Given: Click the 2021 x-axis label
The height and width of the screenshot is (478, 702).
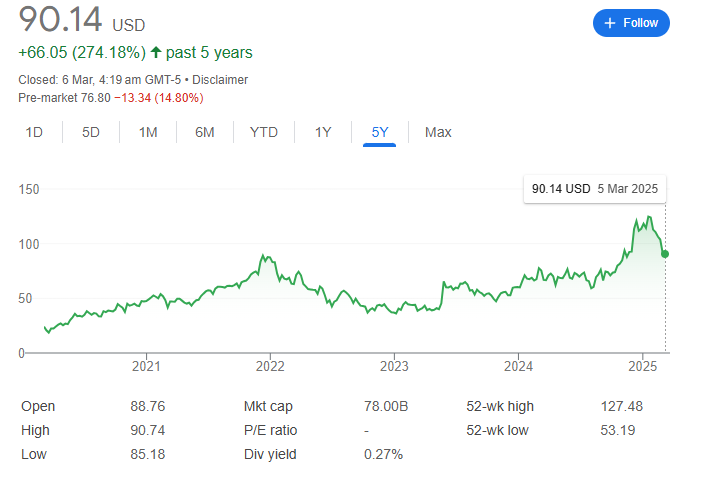Looking at the screenshot, I should point(146,366).
